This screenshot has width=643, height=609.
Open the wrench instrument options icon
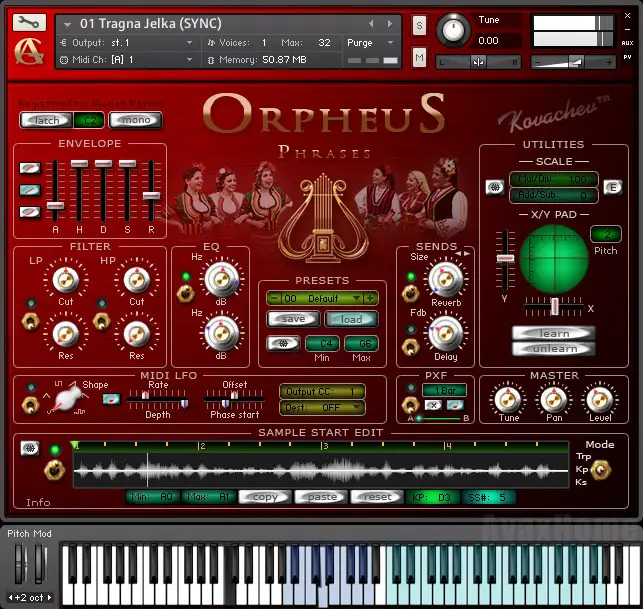[29, 22]
